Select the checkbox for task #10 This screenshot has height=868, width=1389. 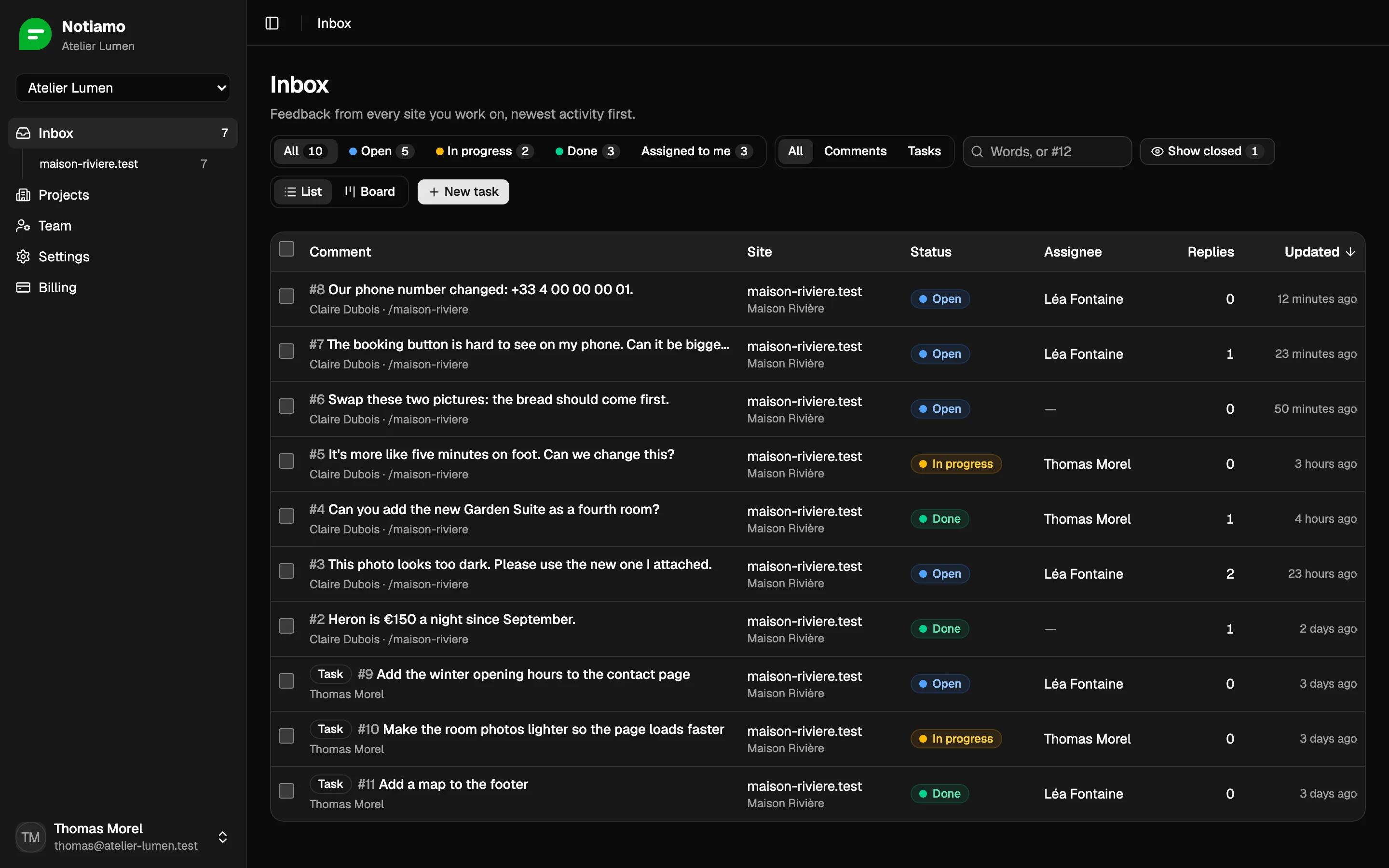[286, 736]
